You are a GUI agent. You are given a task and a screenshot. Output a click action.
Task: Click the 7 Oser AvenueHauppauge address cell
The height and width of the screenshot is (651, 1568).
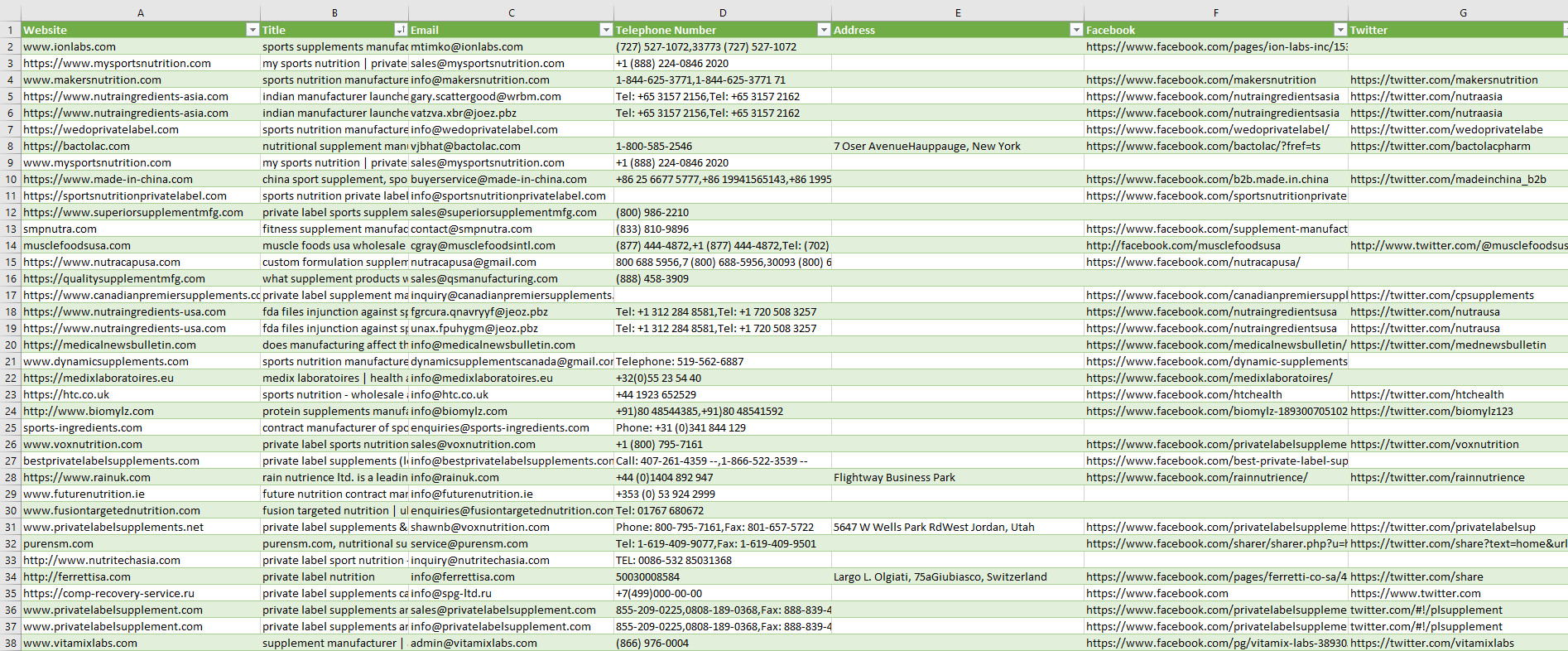[958, 146]
